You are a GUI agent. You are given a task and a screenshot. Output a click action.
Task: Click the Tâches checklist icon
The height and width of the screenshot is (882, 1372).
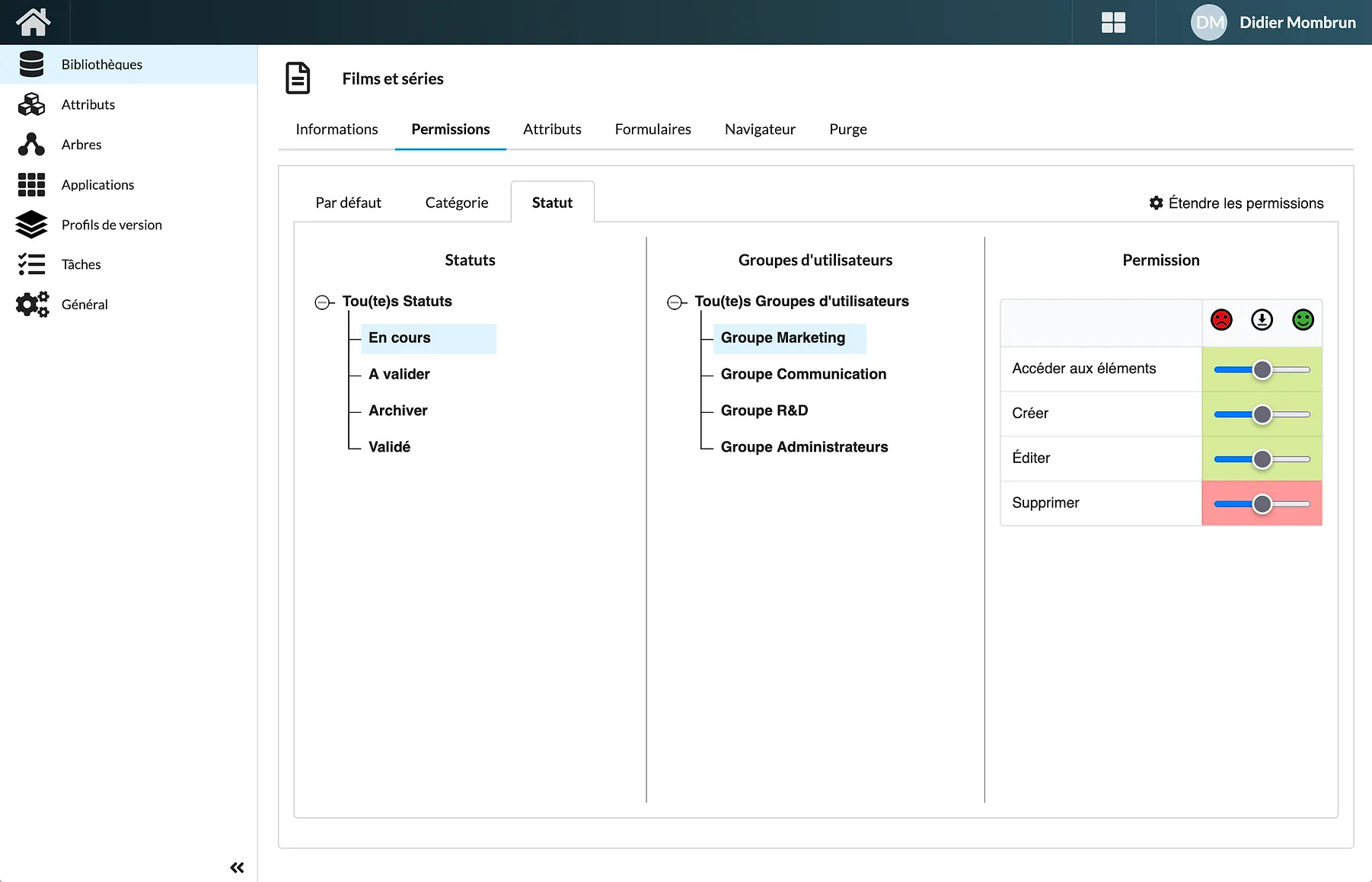coord(31,264)
